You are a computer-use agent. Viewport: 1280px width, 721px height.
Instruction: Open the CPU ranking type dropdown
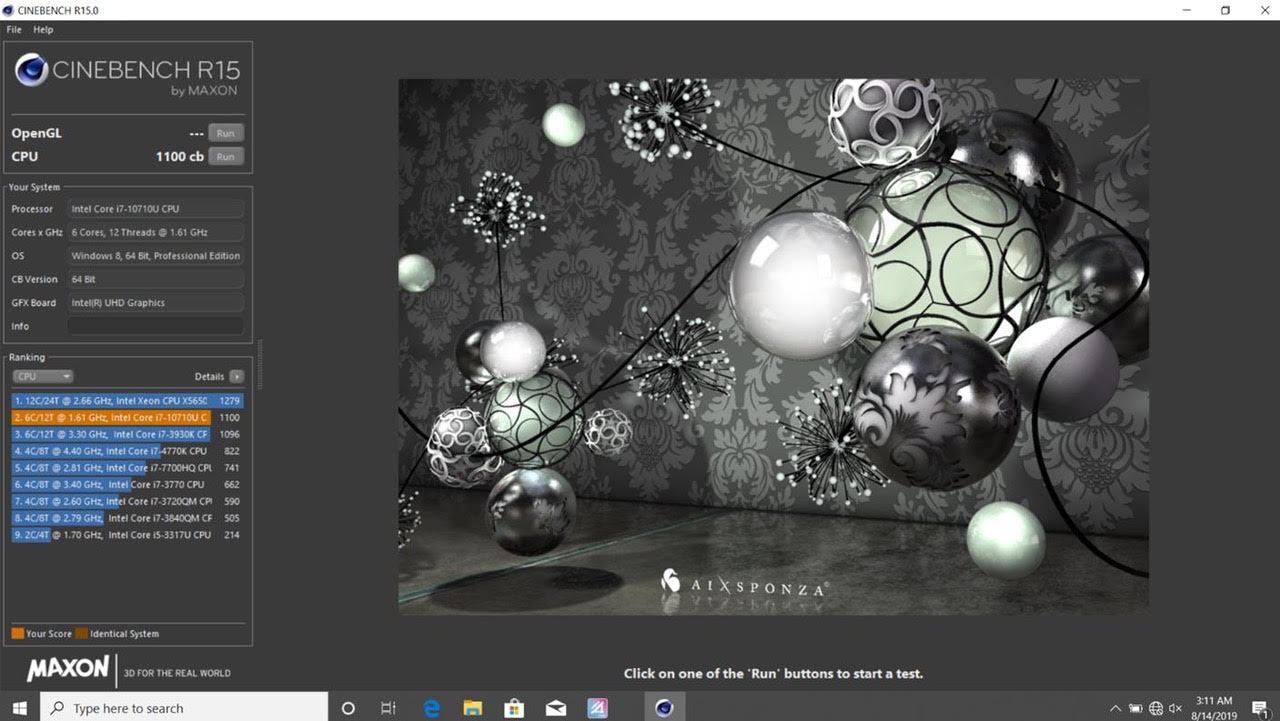click(x=43, y=377)
